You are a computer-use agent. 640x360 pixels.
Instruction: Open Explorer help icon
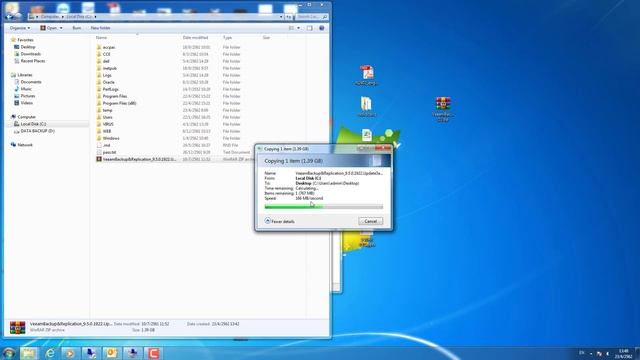point(322,28)
